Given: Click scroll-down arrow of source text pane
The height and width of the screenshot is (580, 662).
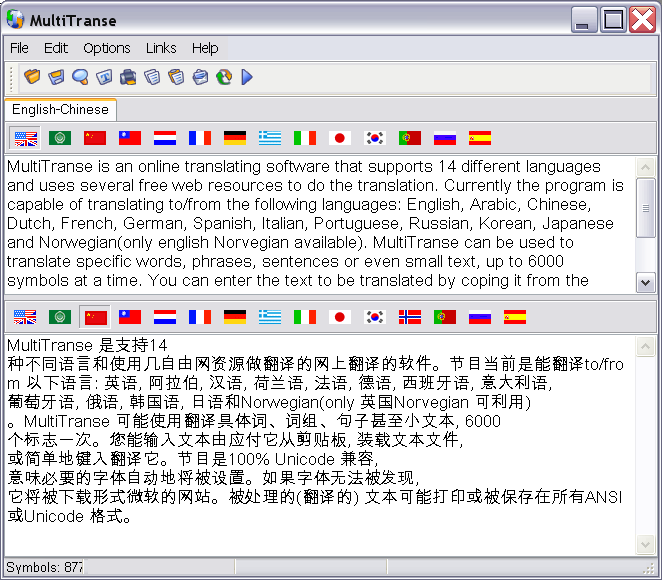Looking at the screenshot, I should (x=645, y=282).
